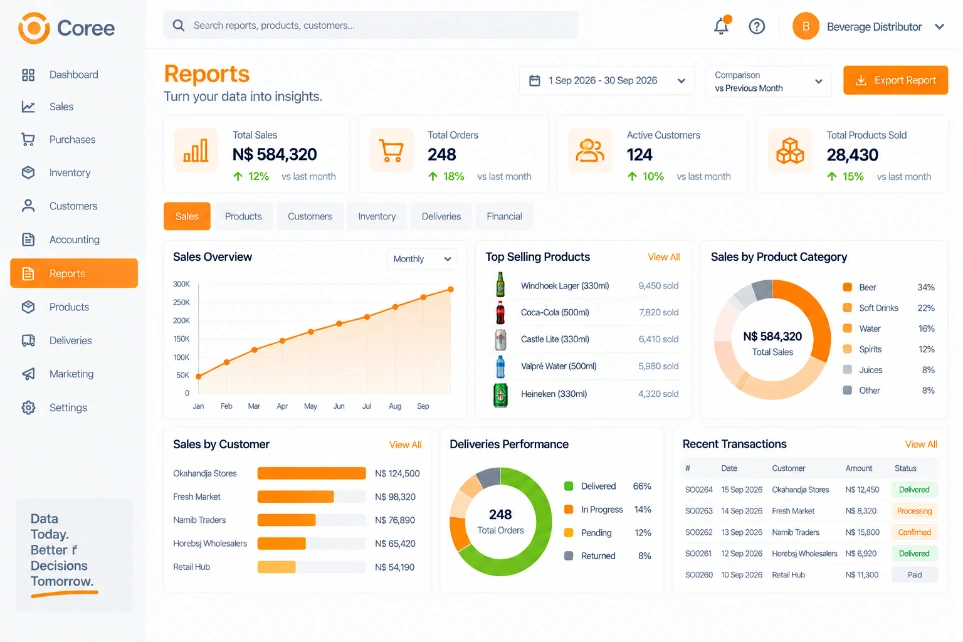Screen dimensions: 963x642
Task: Click the Total Orders cart icon
Action: pos(391,151)
